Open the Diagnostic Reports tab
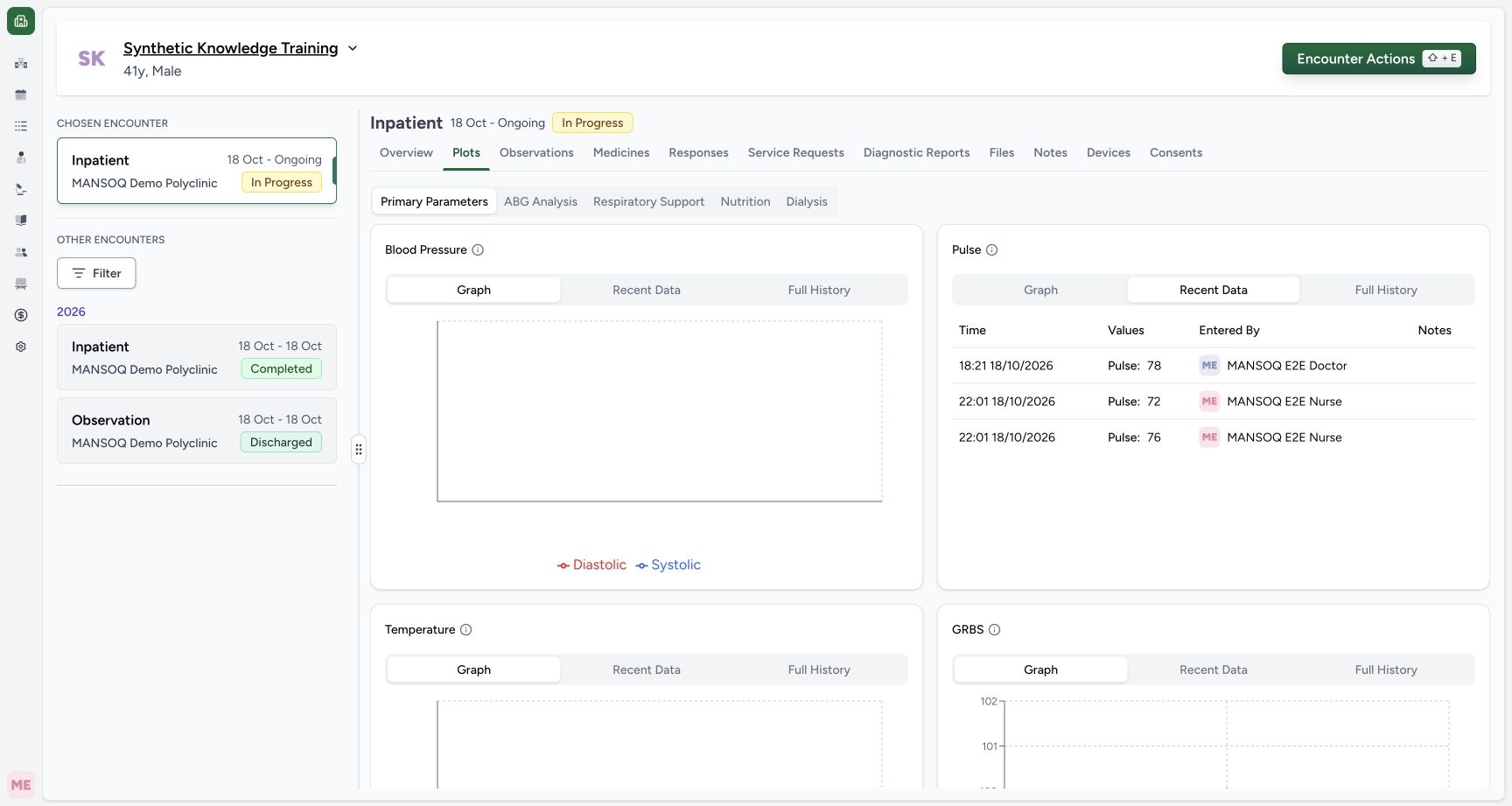Image resolution: width=1512 pixels, height=806 pixels. click(917, 152)
